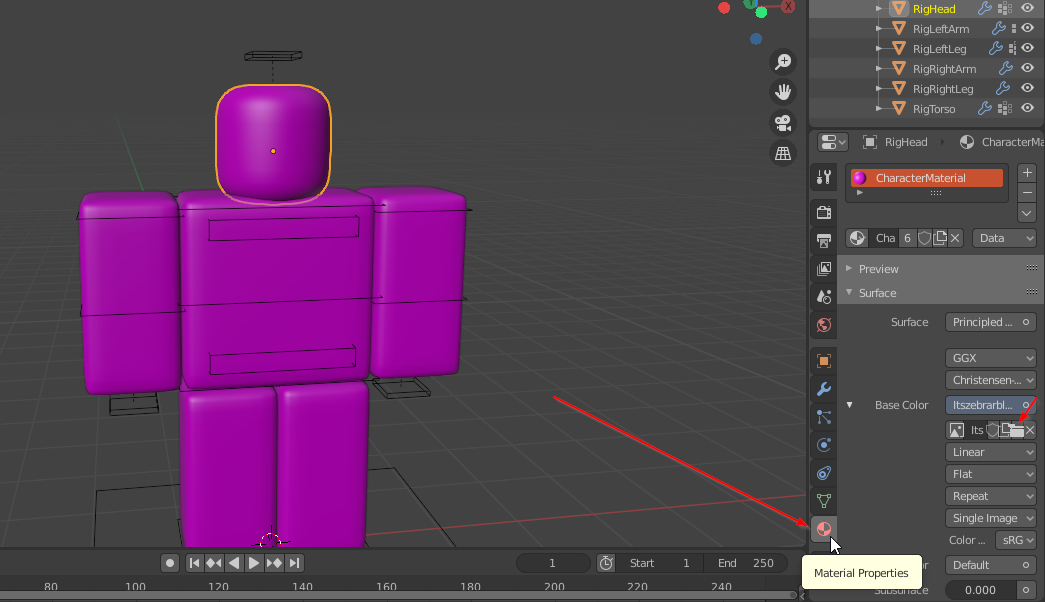Open the sRG color space dropdown
The height and width of the screenshot is (602, 1045).
[1016, 540]
